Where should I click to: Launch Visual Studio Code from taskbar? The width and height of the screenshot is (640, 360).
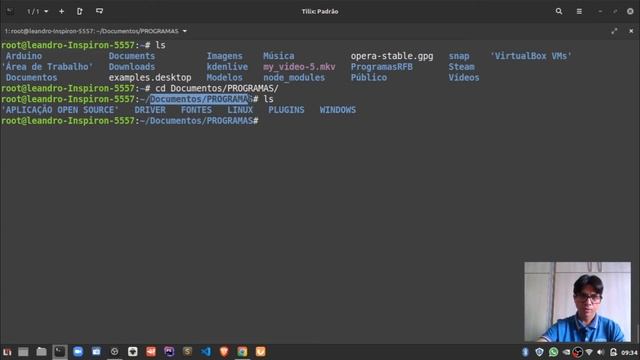[206, 352]
